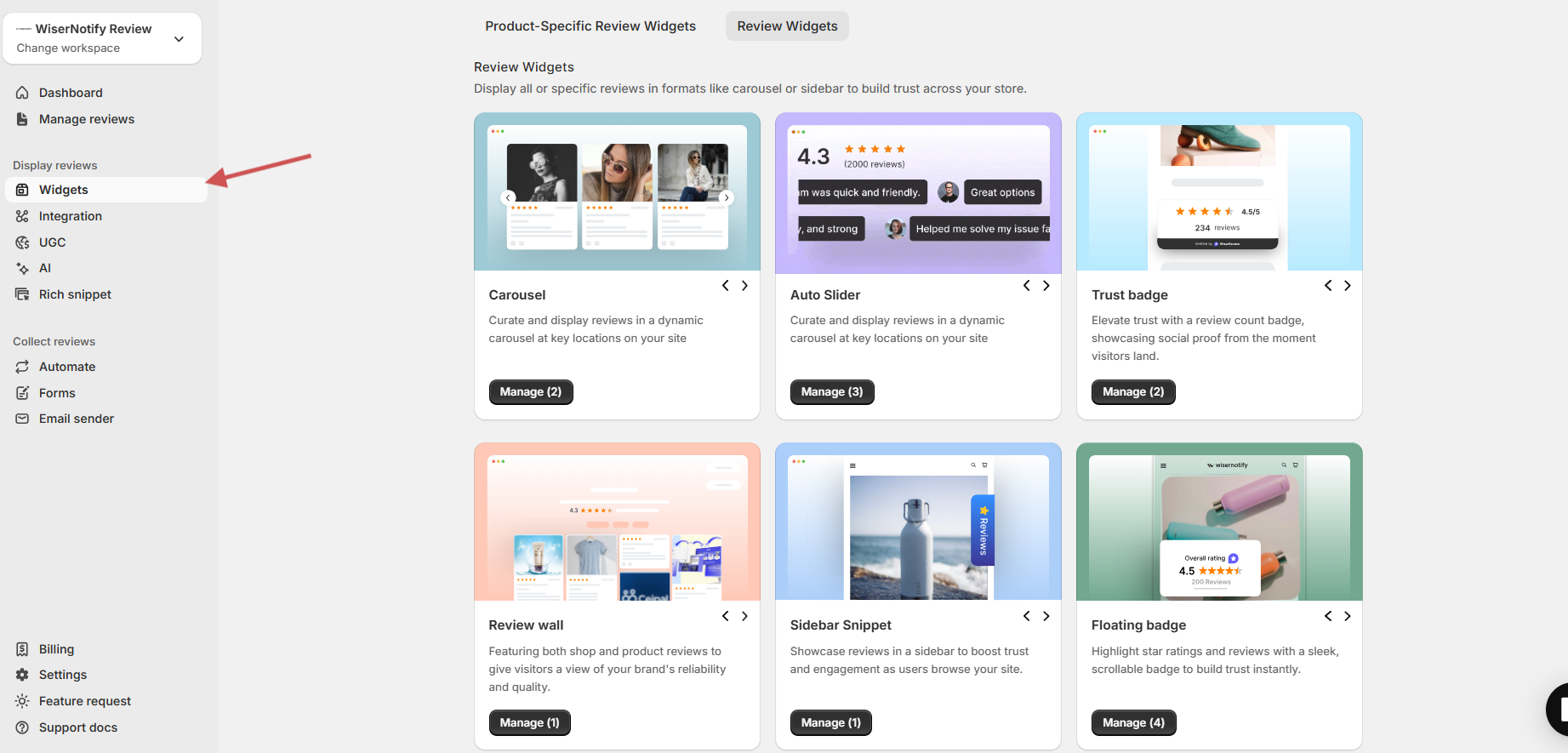Image resolution: width=1568 pixels, height=753 pixels.
Task: Select the Integration icon in sidebar
Action: (x=22, y=216)
